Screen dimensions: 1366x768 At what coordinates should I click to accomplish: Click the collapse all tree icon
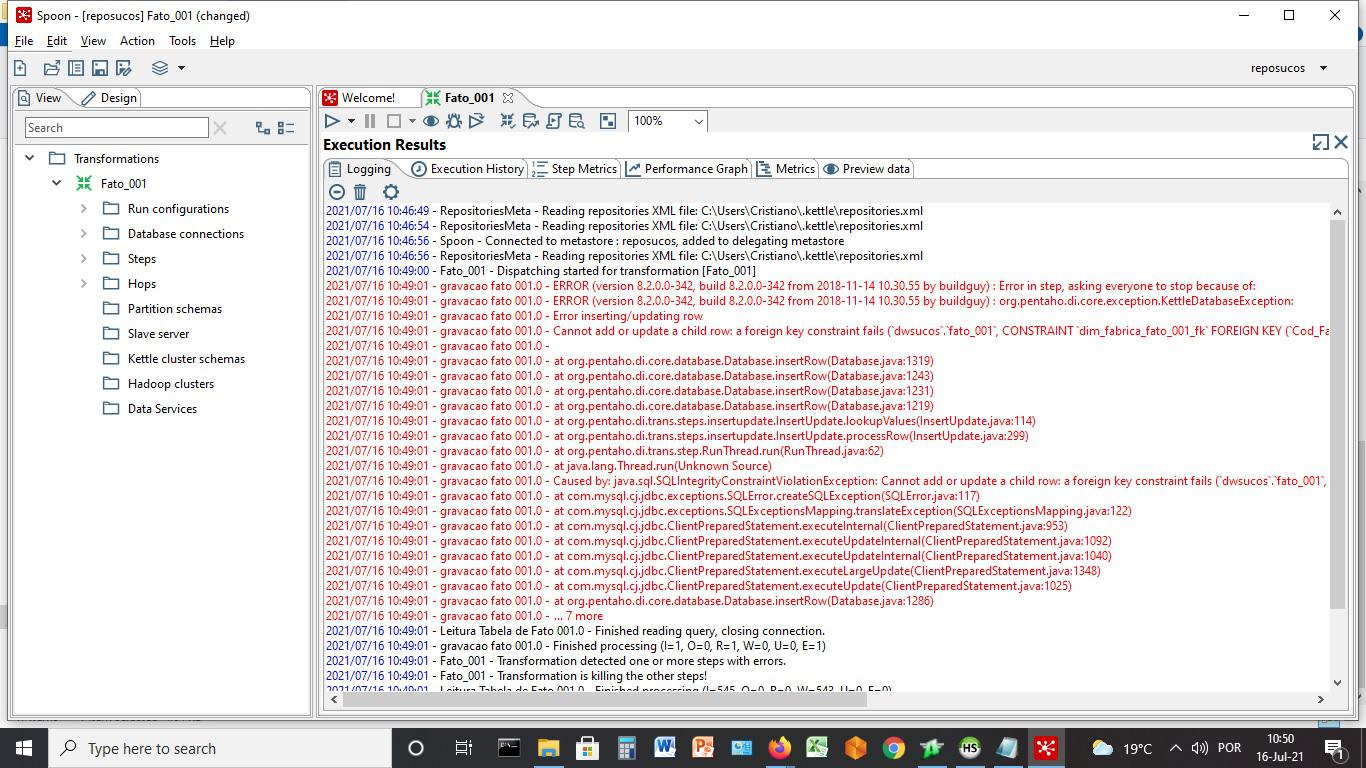click(286, 128)
